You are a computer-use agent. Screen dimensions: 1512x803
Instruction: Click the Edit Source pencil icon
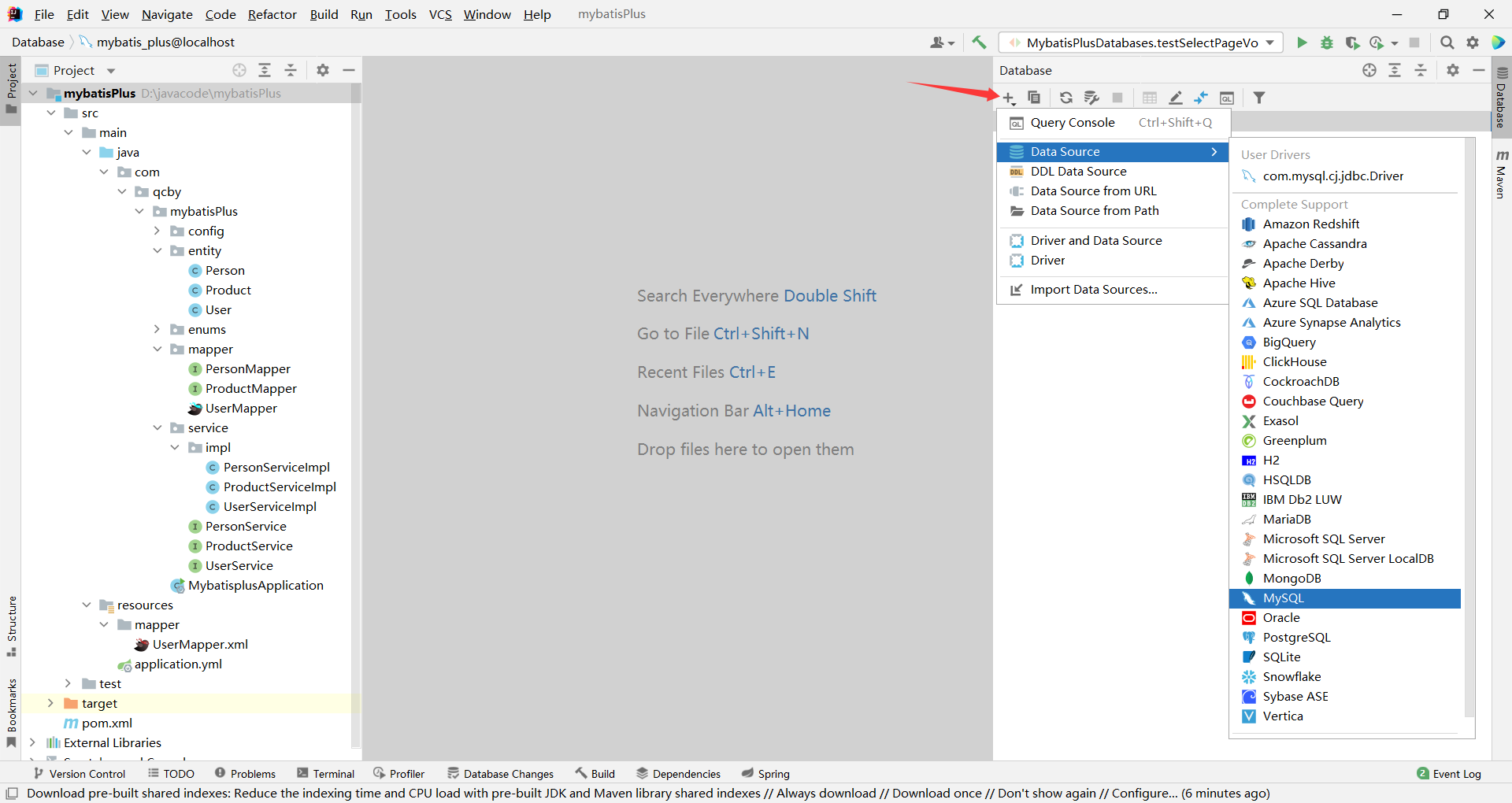(1175, 98)
